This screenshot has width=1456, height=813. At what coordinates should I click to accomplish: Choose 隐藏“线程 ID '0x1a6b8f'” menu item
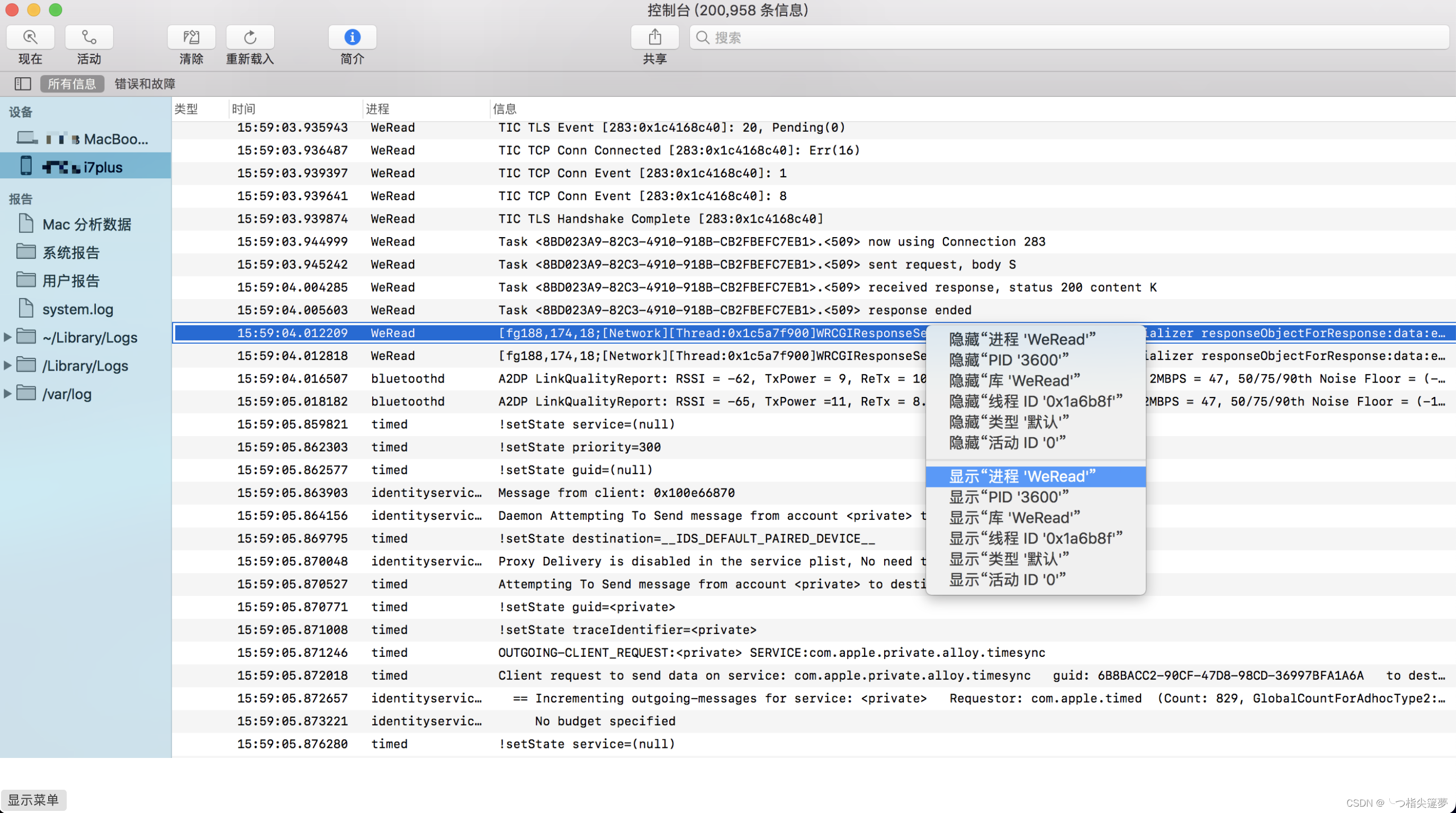[x=1036, y=401]
